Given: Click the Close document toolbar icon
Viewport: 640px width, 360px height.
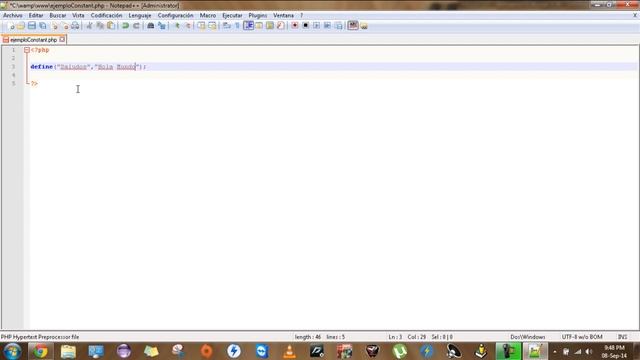Looking at the screenshot, I should (x=54, y=26).
